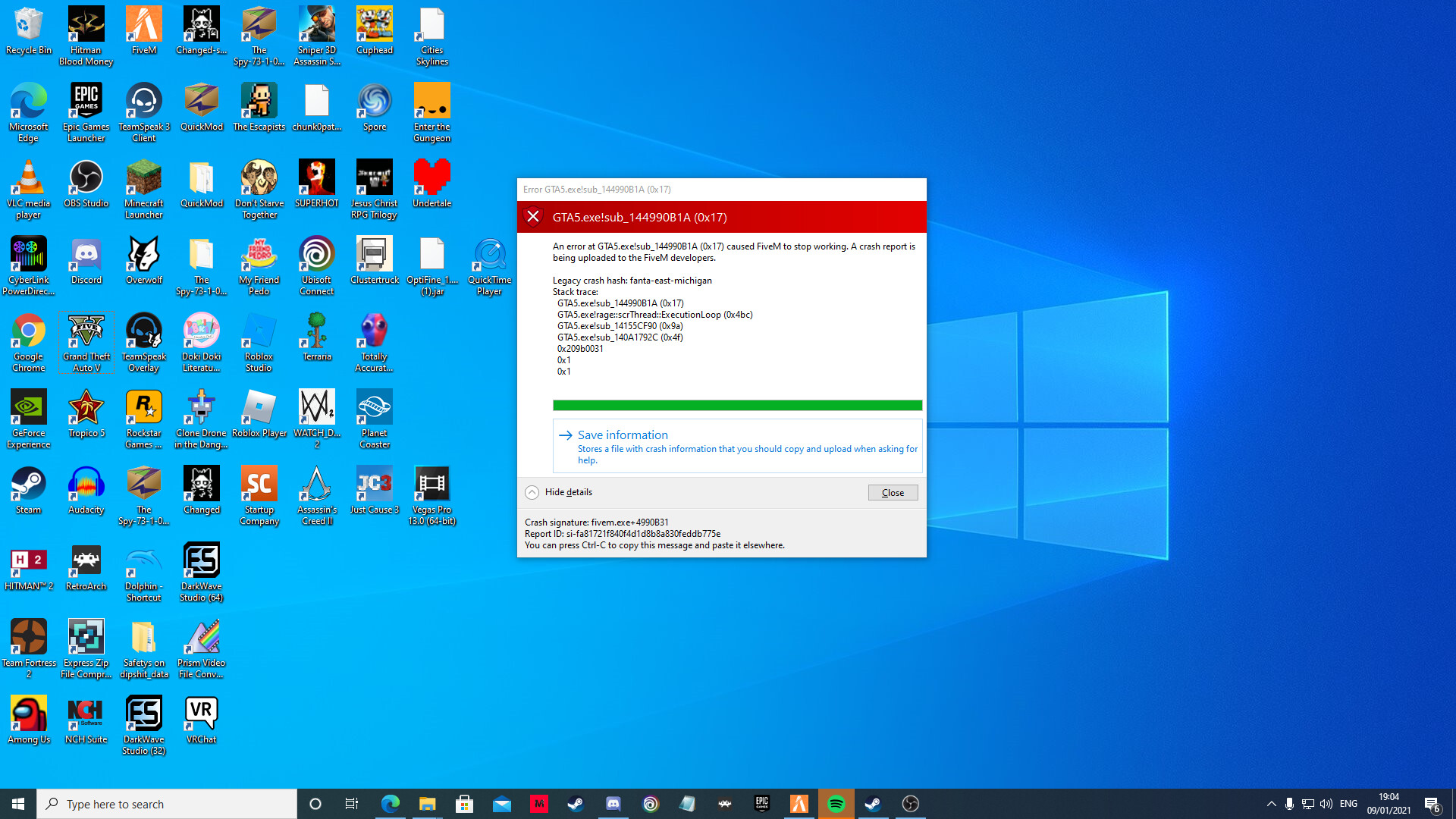
Task: Select the VLC media player icon
Action: click(29, 190)
